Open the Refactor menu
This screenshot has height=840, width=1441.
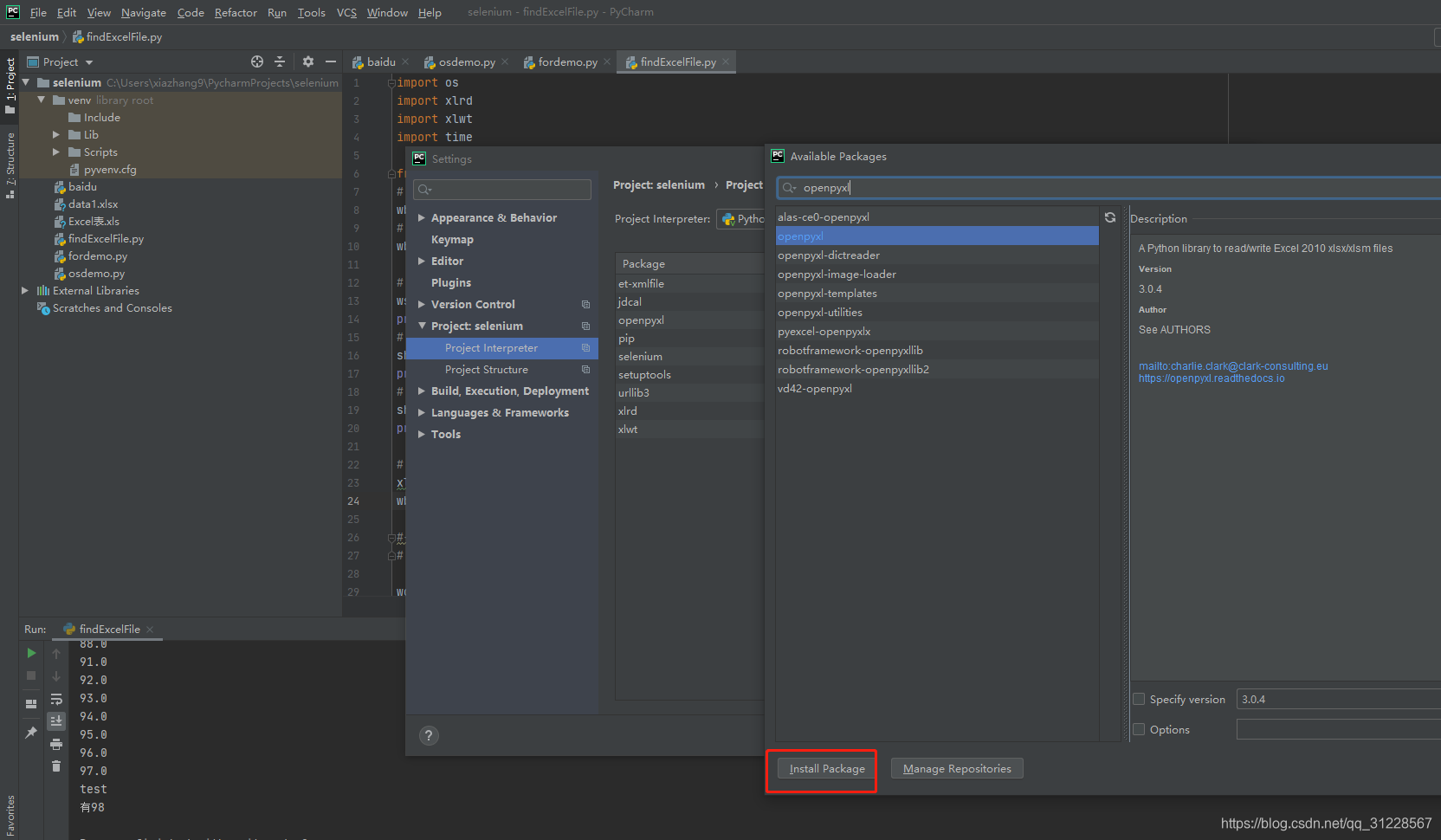[236, 12]
